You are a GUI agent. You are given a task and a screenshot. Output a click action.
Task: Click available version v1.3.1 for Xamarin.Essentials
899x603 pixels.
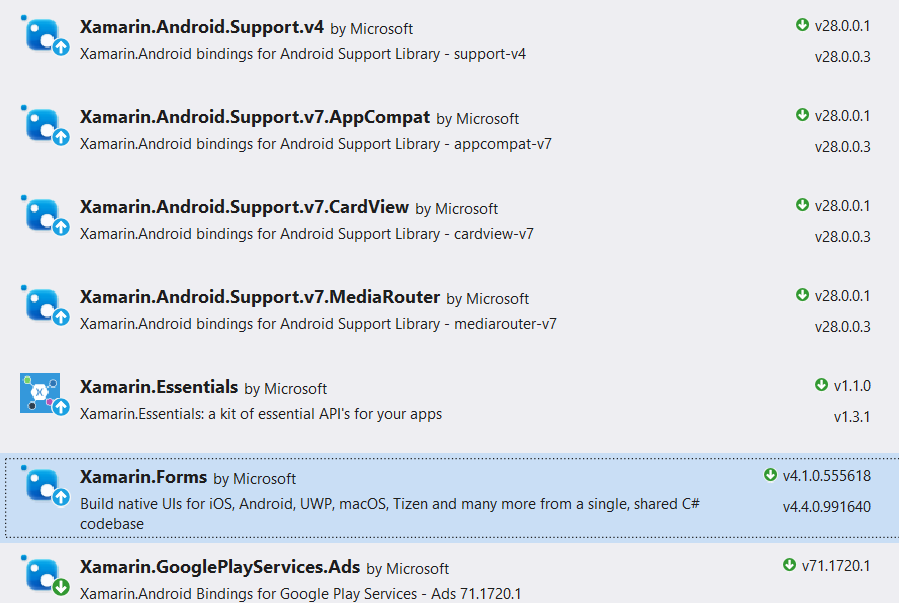tap(852, 416)
